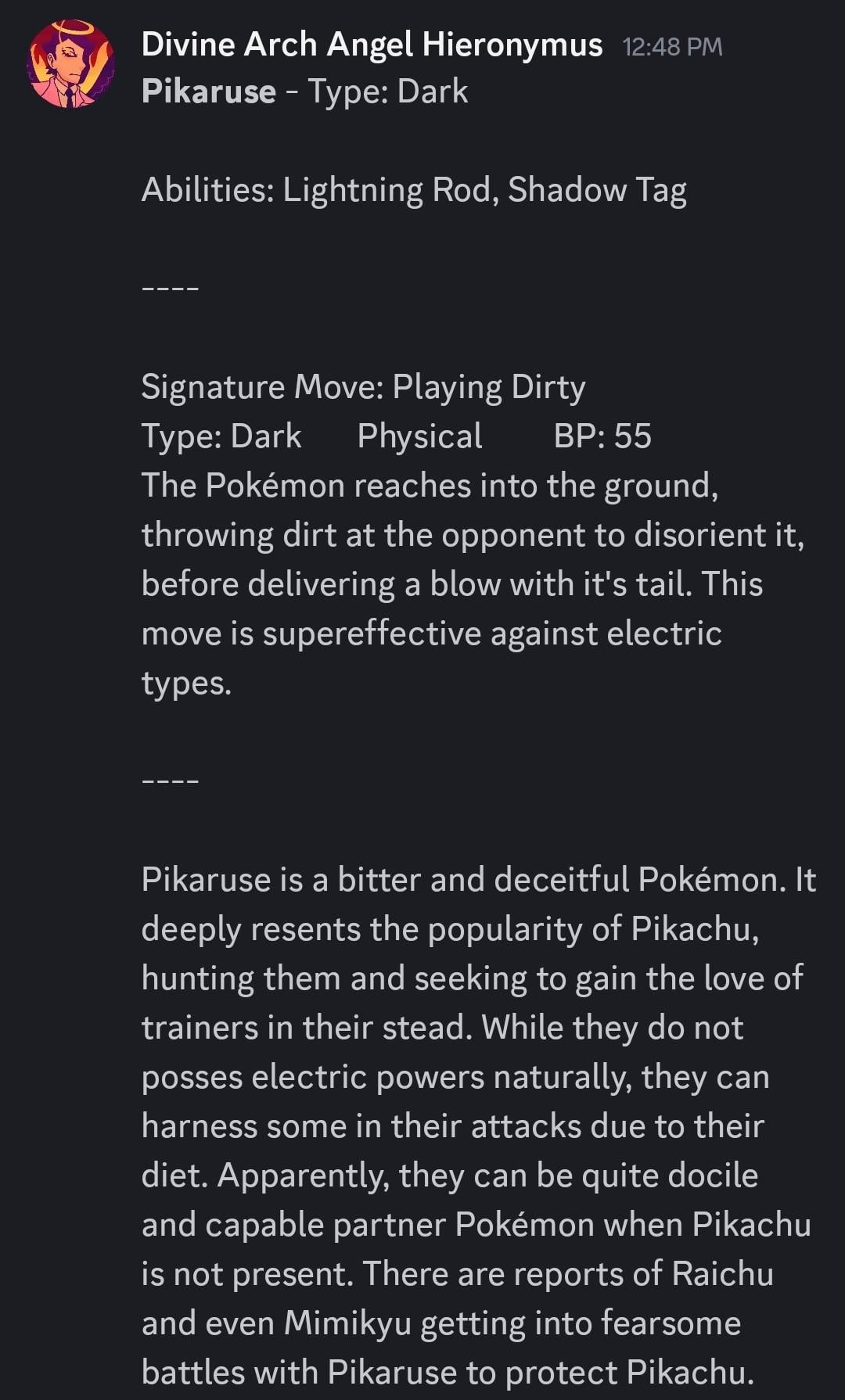Click the word "supereffective" in the move description

point(372,634)
